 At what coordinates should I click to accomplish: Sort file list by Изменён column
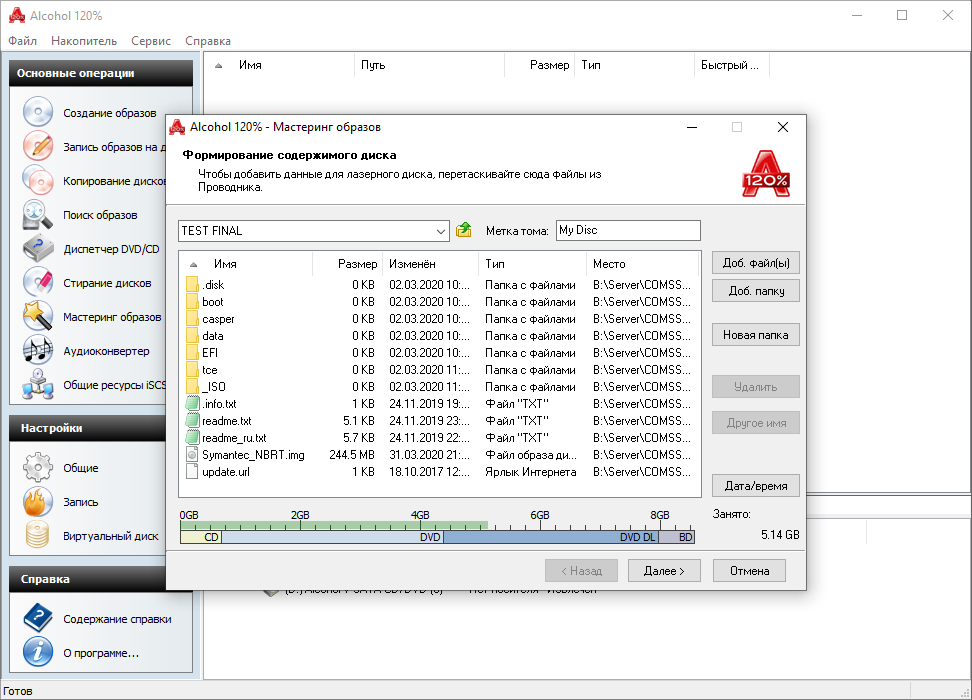430,264
